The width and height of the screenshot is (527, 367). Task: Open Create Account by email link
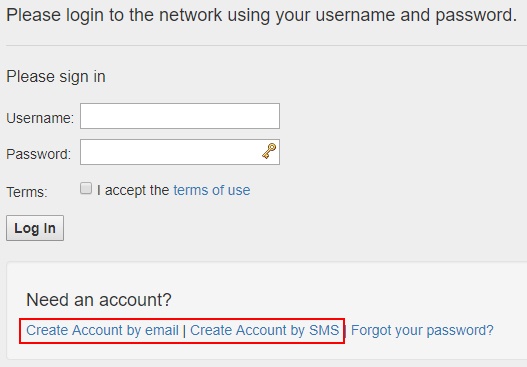(102, 330)
